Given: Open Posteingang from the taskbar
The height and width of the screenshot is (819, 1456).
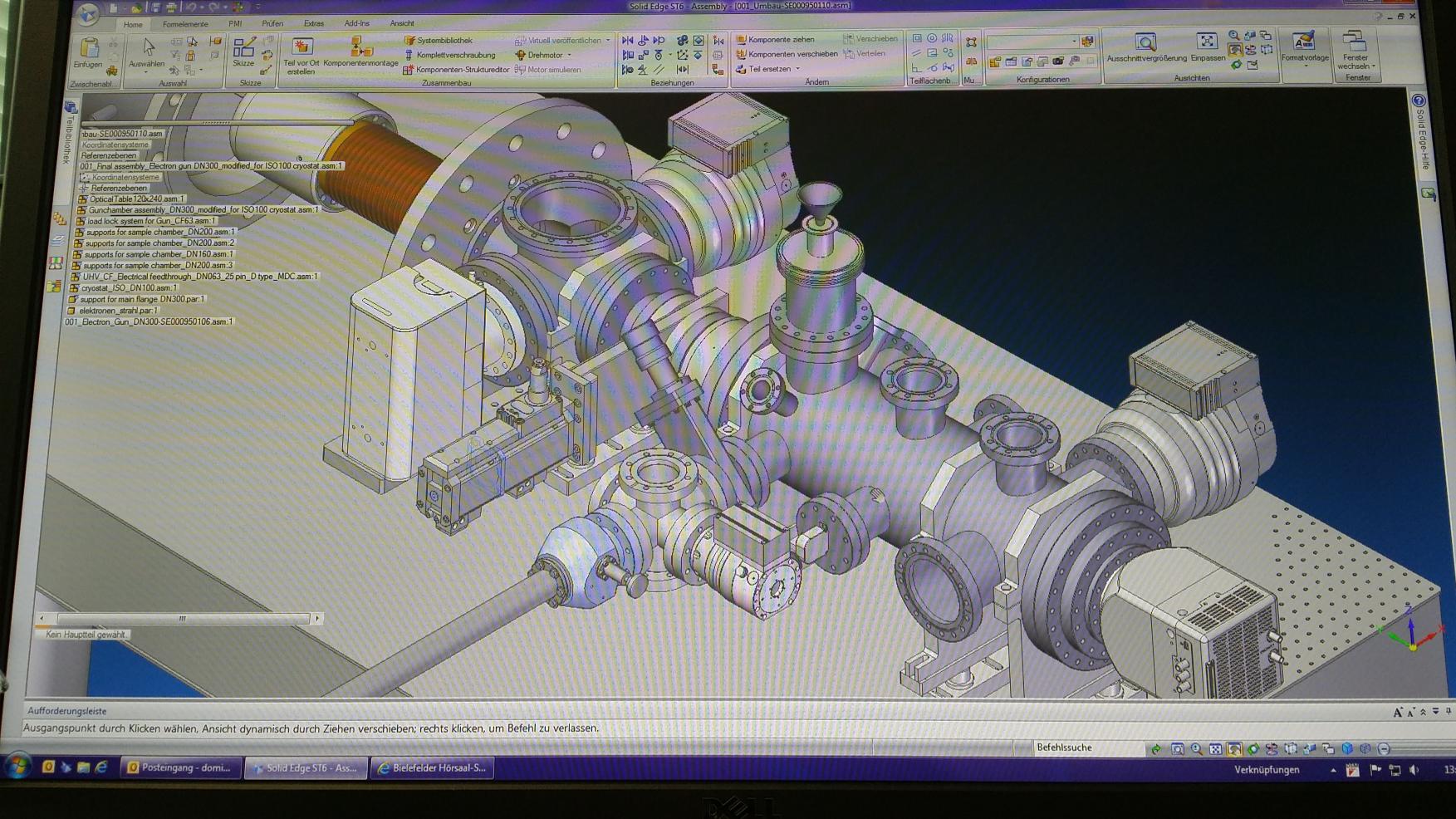Looking at the screenshot, I should [182, 768].
